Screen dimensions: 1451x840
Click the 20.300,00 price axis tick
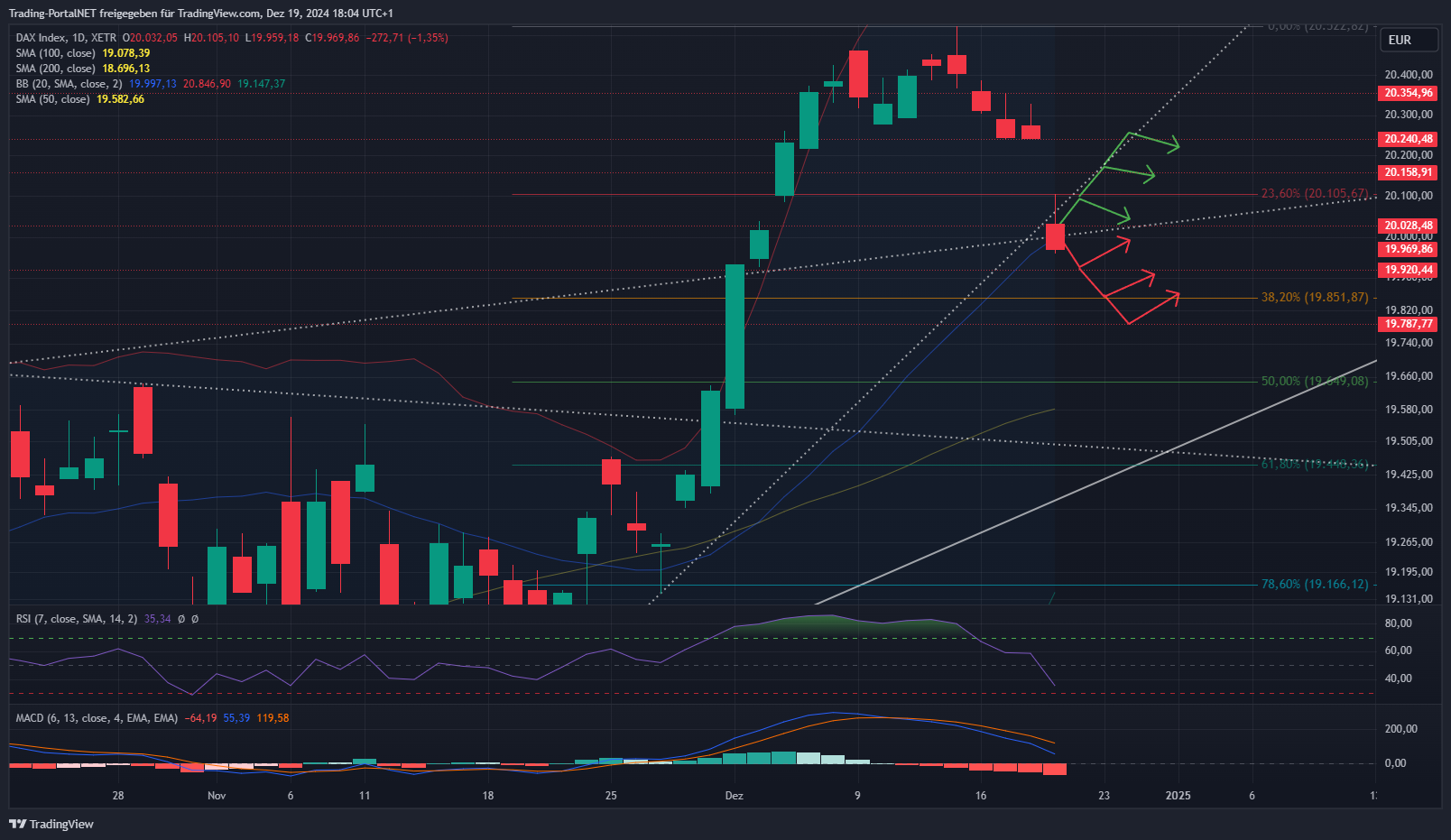coord(1409,115)
